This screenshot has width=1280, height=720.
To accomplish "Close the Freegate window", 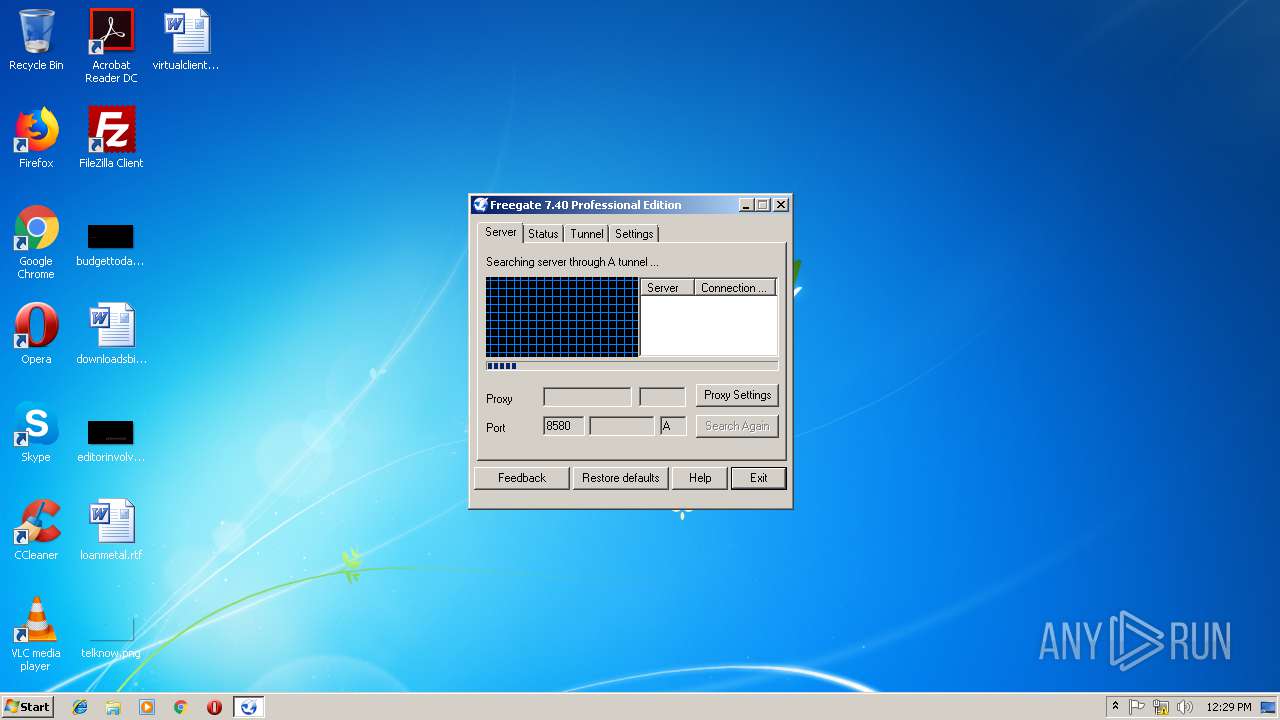I will pyautogui.click(x=781, y=205).
